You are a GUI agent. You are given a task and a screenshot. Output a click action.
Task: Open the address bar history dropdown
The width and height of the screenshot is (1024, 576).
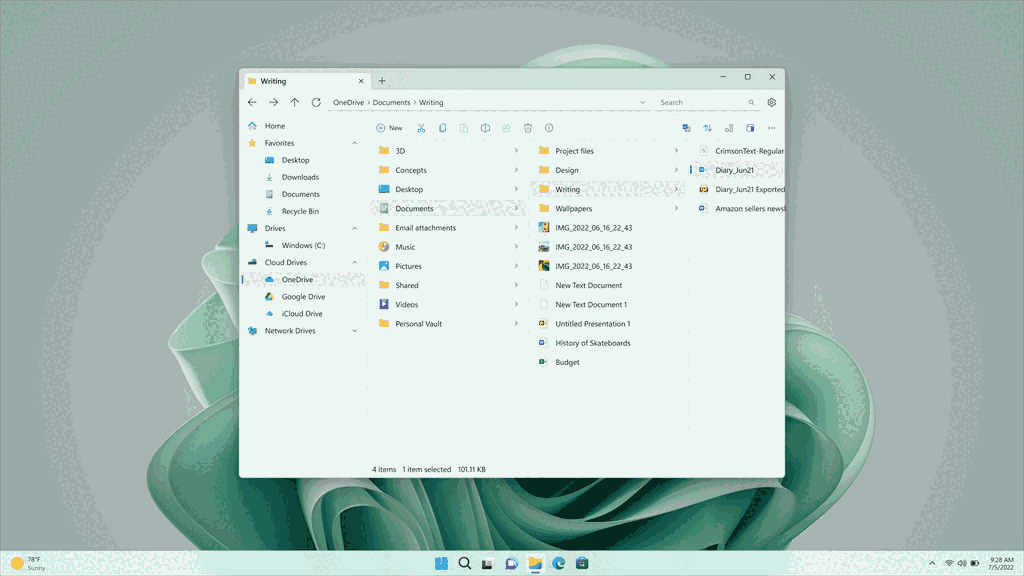pyautogui.click(x=644, y=102)
